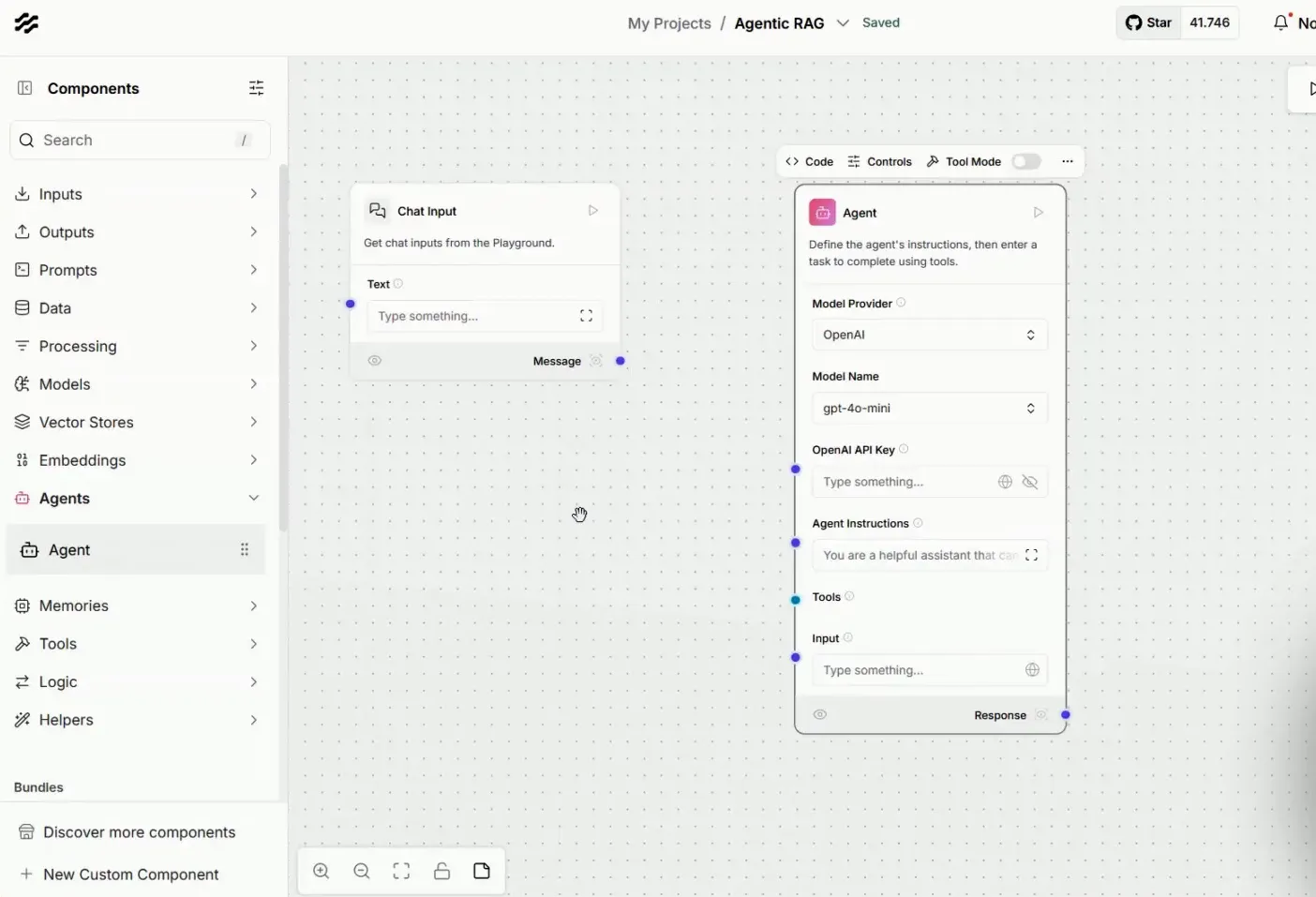Click globe icon in Agent Input field
This screenshot has width=1316, height=897.
click(1032, 670)
